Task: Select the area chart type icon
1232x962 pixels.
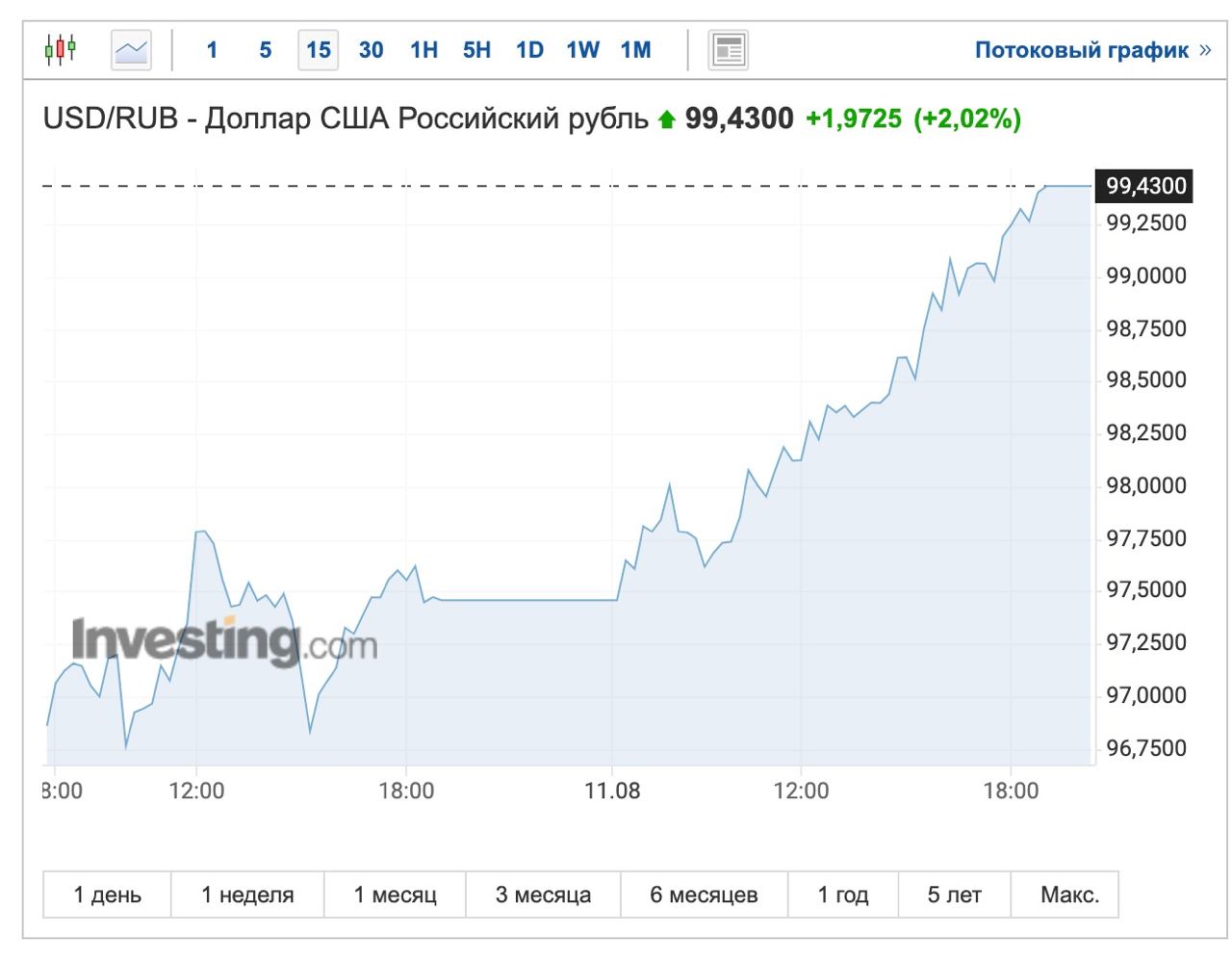Action: pos(132,49)
